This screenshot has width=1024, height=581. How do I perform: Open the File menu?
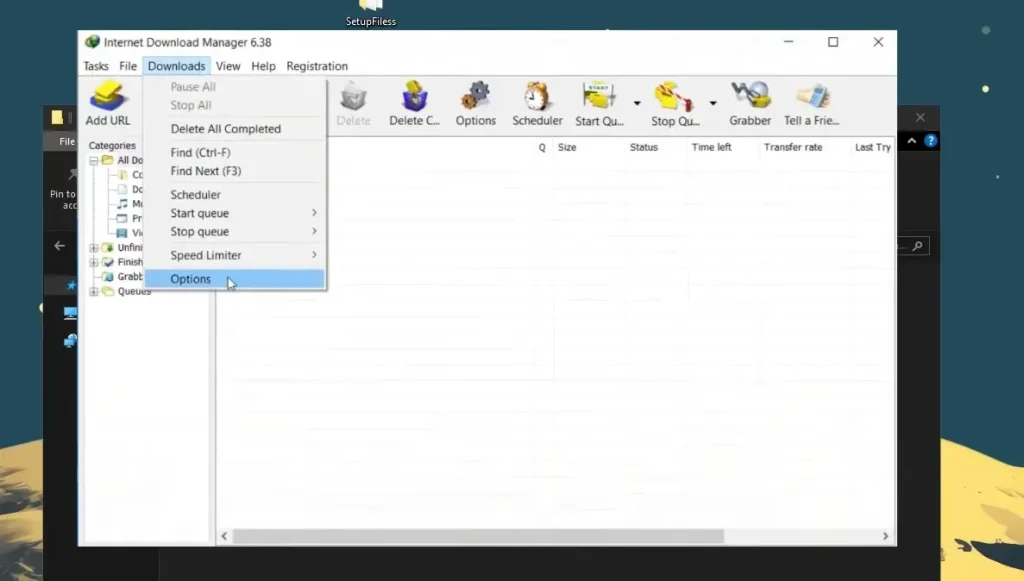click(128, 66)
